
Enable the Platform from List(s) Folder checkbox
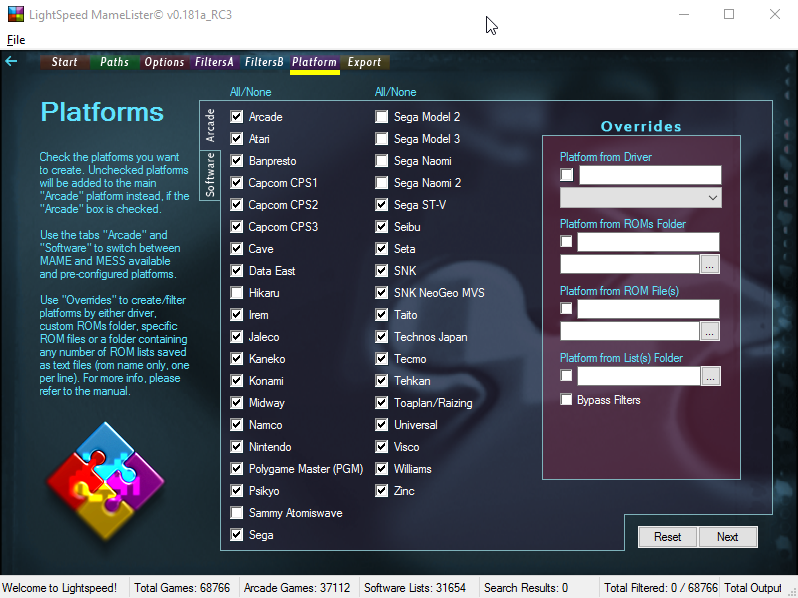click(566, 376)
